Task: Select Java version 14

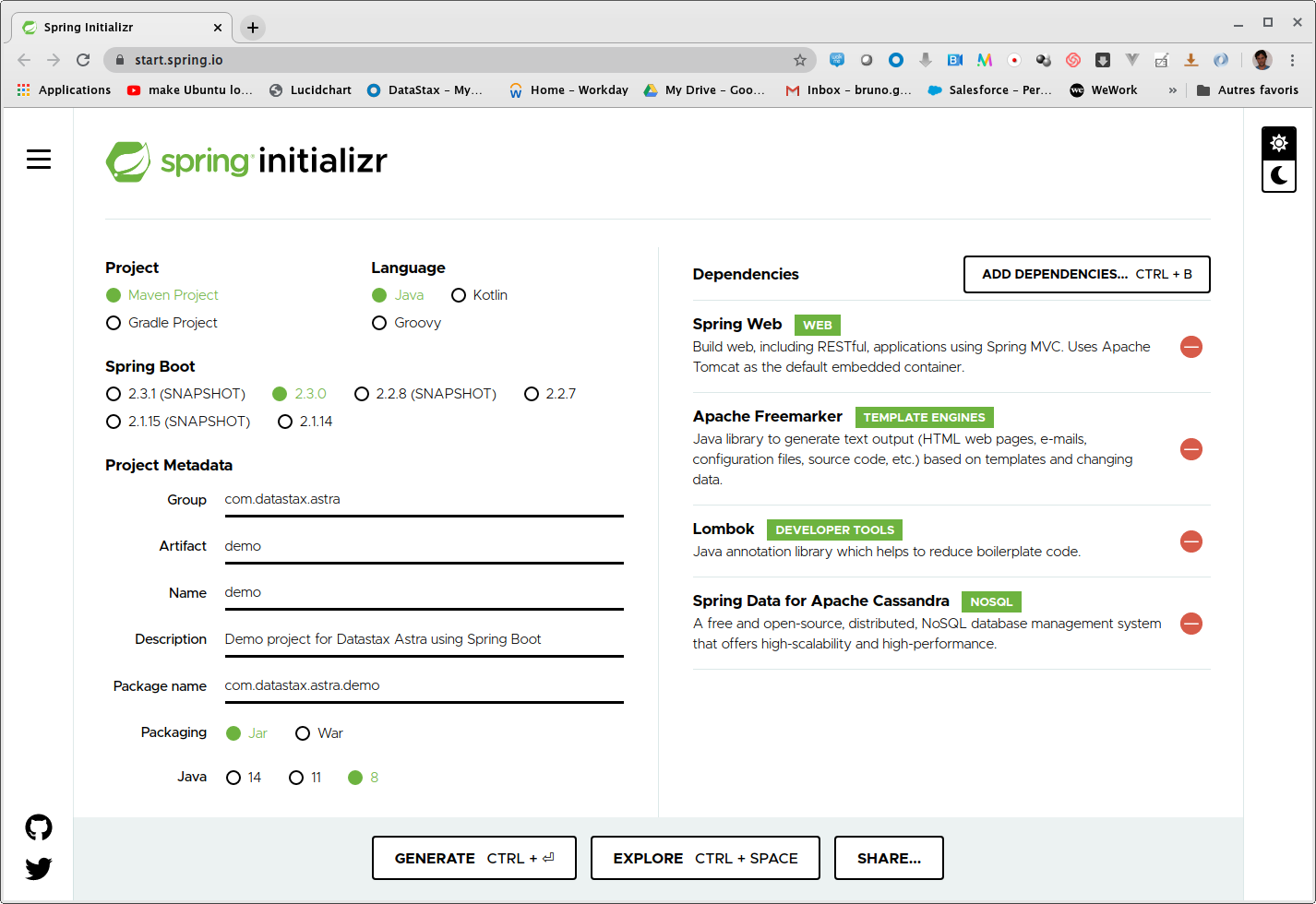Action: 244,778
